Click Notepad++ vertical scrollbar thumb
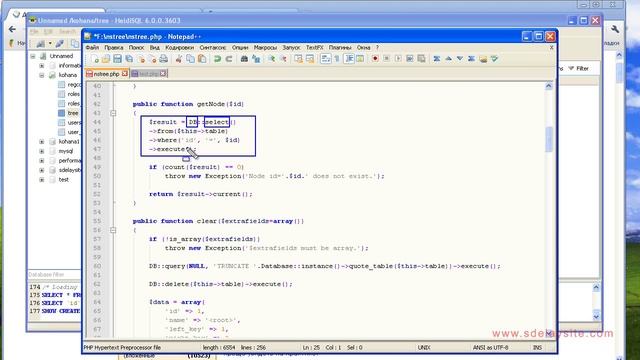The height and width of the screenshot is (360, 640). point(549,139)
